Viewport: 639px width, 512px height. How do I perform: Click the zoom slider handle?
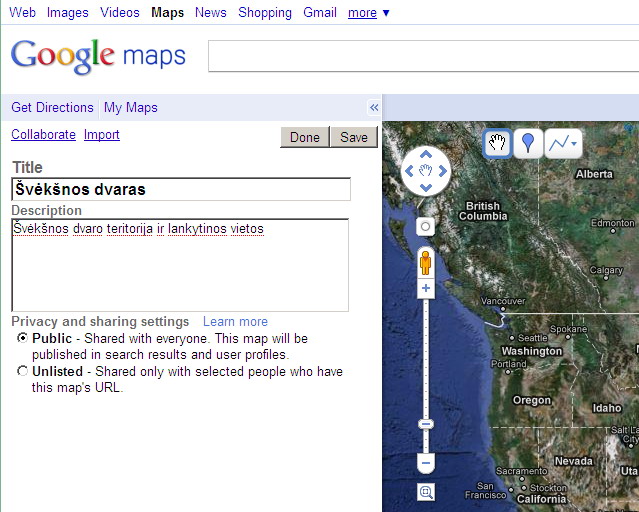426,424
